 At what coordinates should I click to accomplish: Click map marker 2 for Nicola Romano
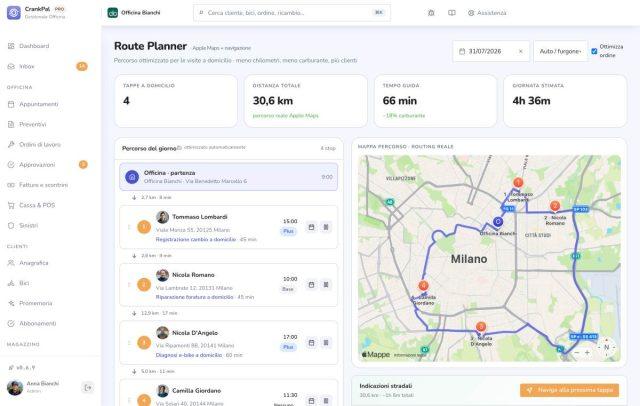click(x=555, y=206)
